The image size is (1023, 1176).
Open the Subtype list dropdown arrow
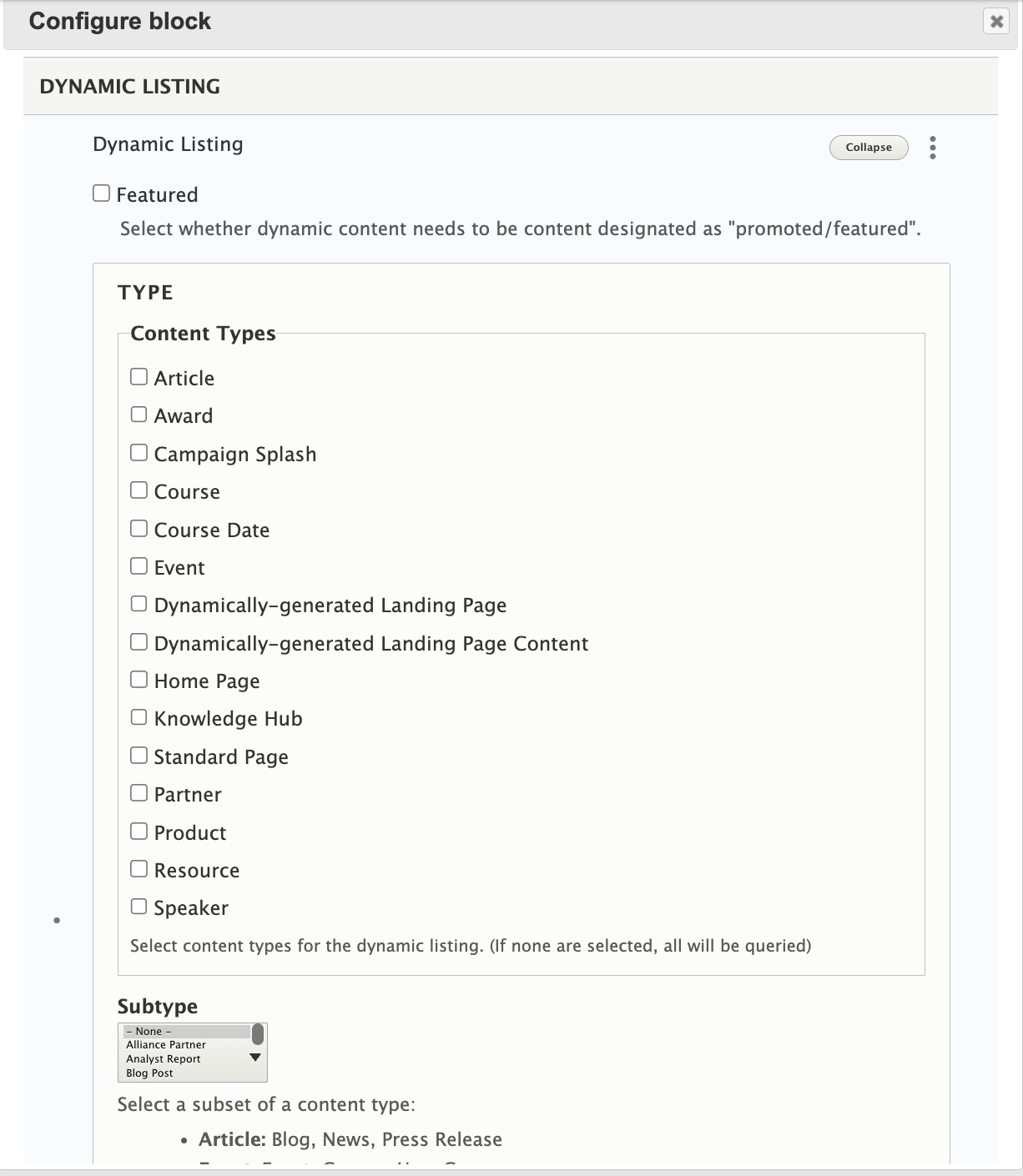coord(254,1055)
